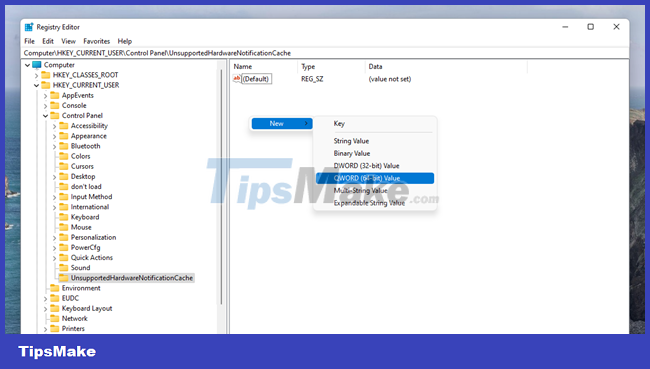Expand the Desktop key
Image resolution: width=650 pixels, height=369 pixels.
[x=54, y=177]
